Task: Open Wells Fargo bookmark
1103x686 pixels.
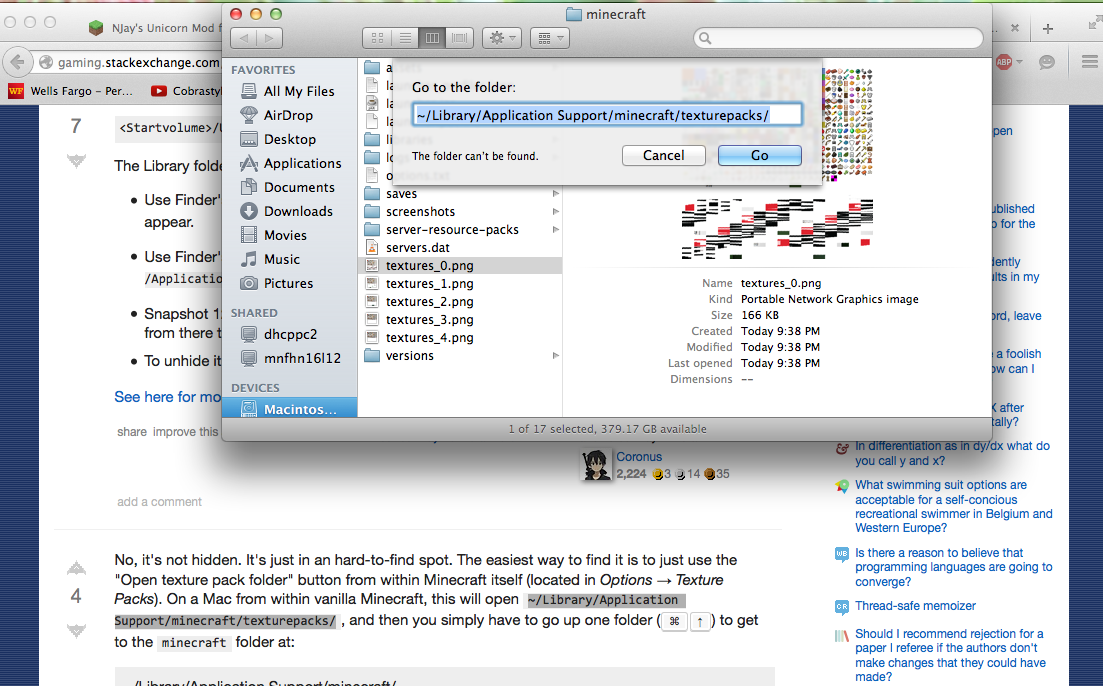Action: [x=70, y=91]
